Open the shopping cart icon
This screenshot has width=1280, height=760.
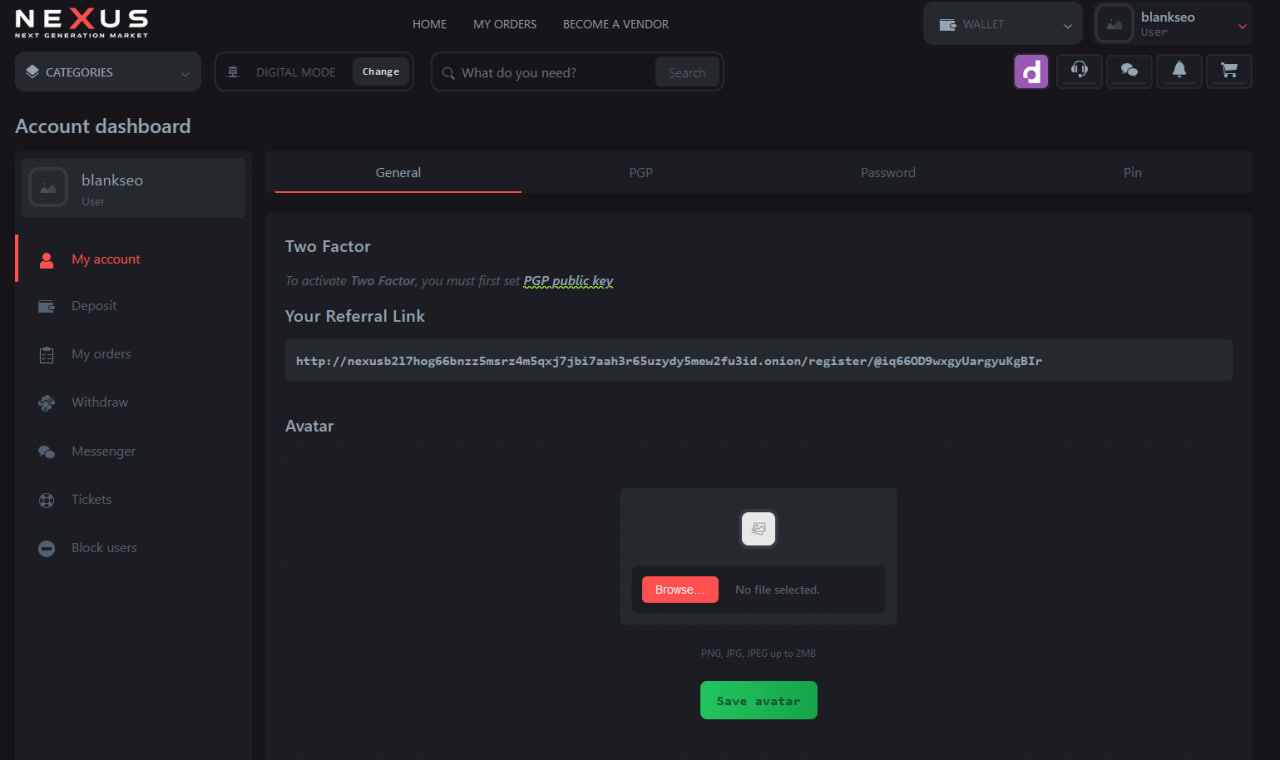point(1229,70)
